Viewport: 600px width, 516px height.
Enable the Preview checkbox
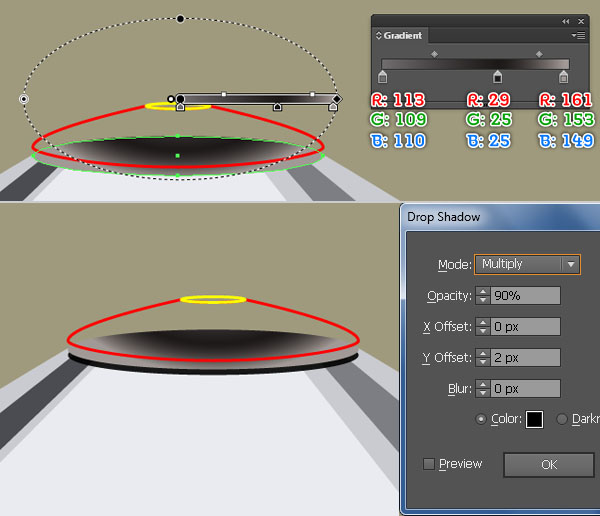click(429, 464)
